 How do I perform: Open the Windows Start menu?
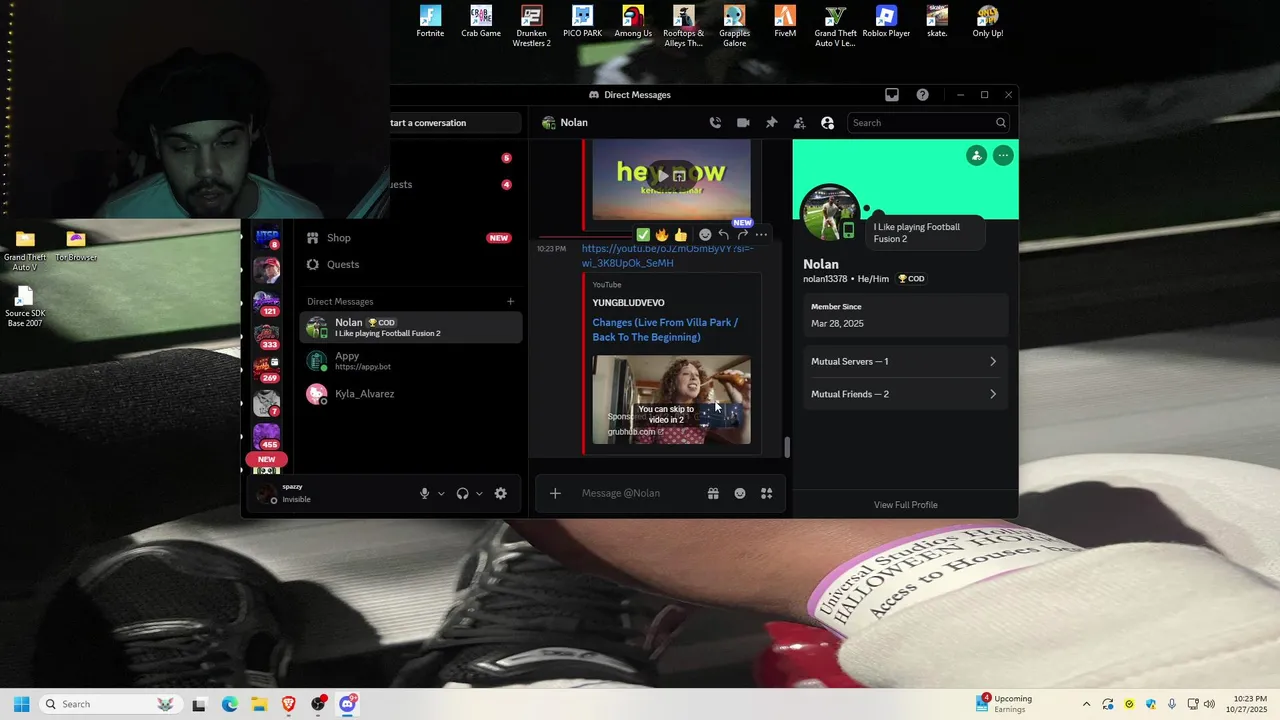coord(21,704)
